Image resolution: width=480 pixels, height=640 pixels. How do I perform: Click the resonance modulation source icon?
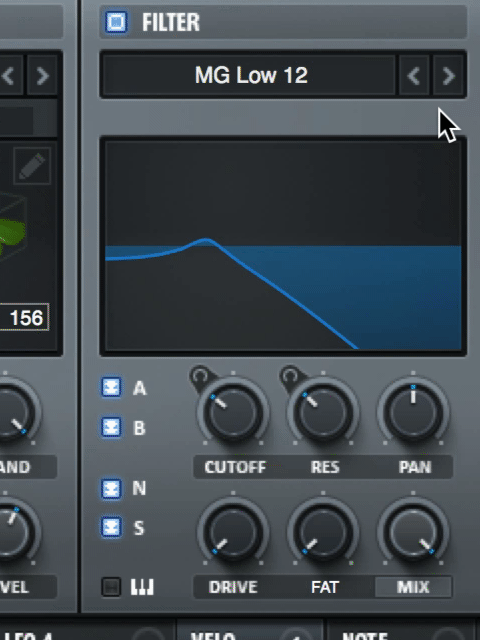290,376
